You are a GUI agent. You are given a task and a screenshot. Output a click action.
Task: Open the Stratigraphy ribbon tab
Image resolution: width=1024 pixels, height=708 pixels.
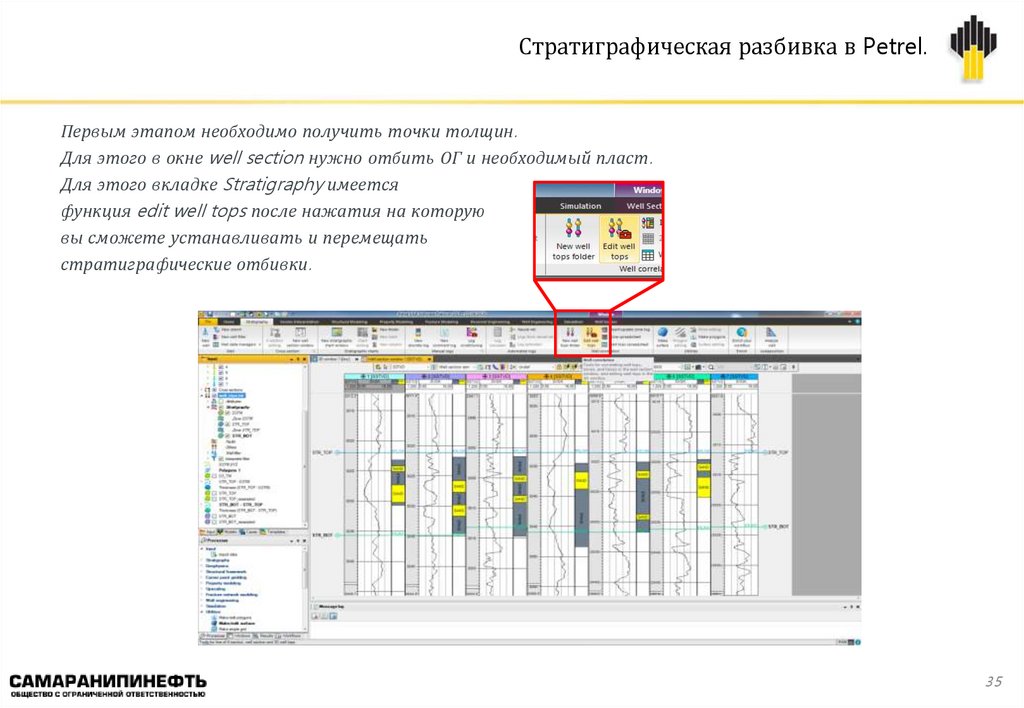[257, 322]
